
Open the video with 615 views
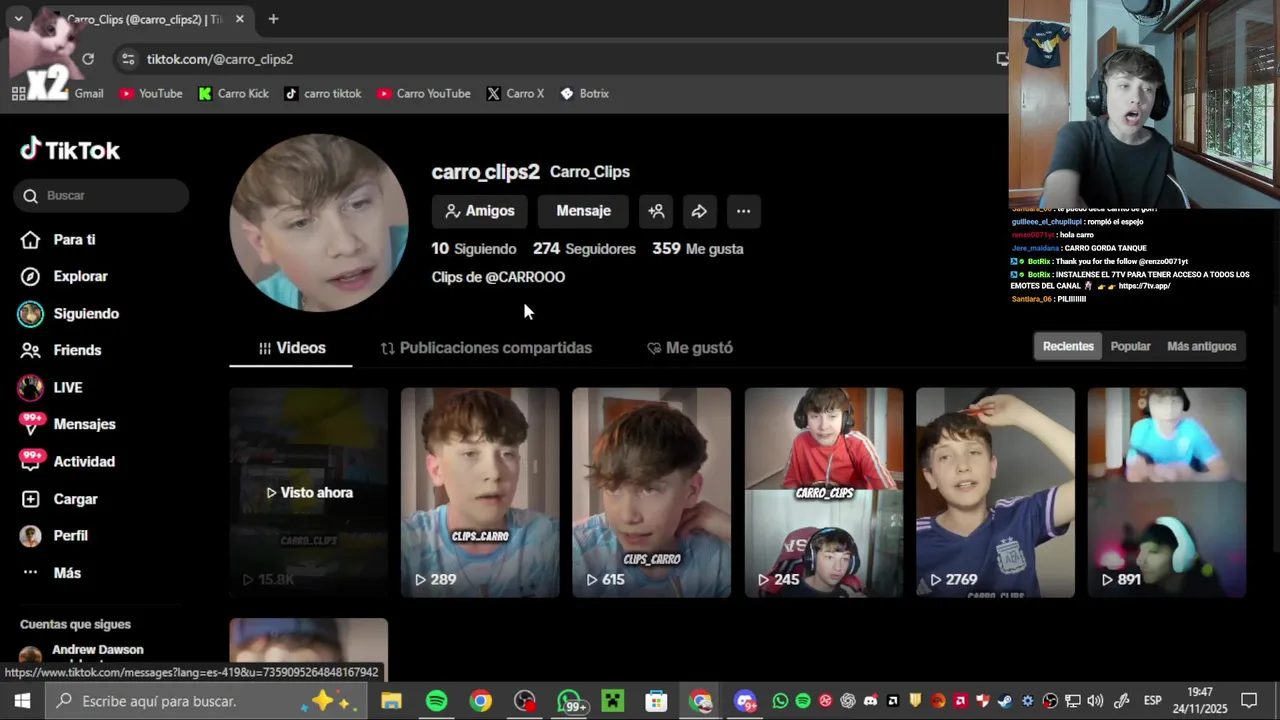[651, 493]
